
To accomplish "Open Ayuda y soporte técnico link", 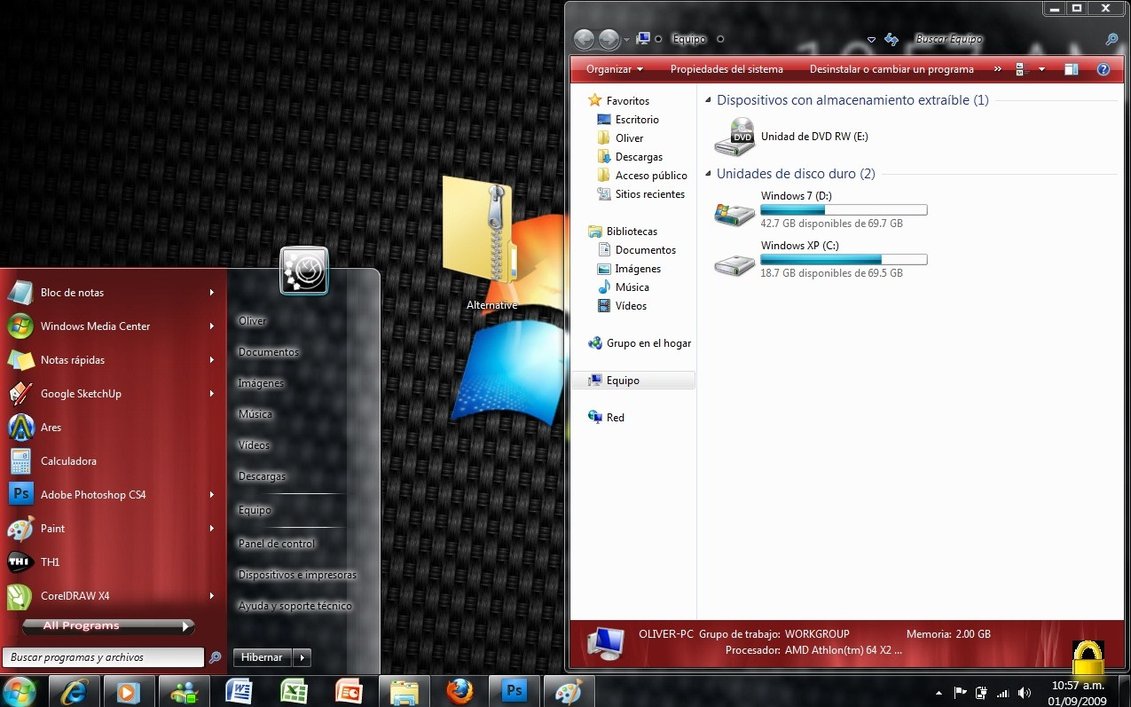I will [295, 606].
